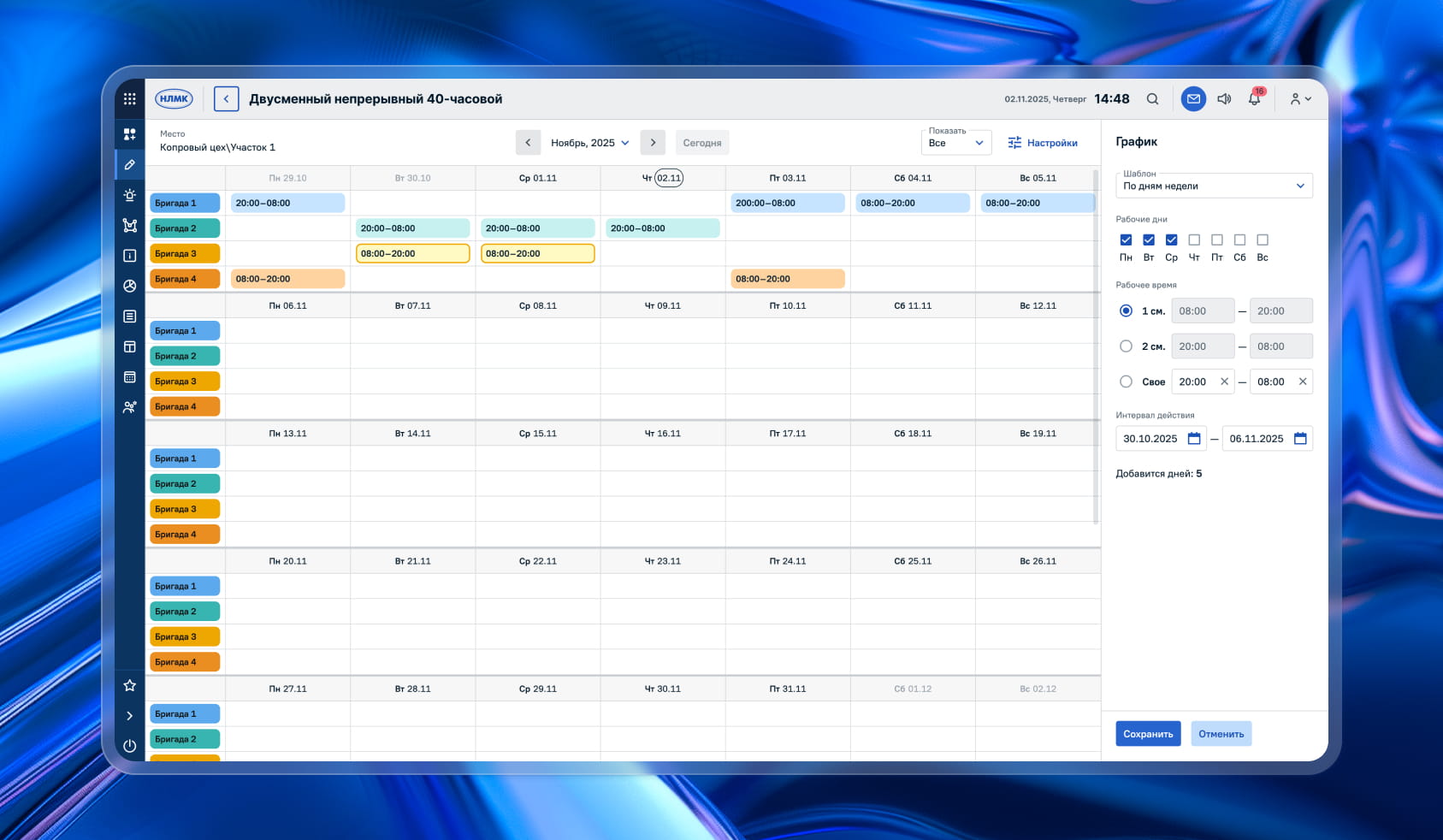1443x840 pixels.
Task: Select Бригада 4 shift on Пт 03.11
Action: click(788, 279)
